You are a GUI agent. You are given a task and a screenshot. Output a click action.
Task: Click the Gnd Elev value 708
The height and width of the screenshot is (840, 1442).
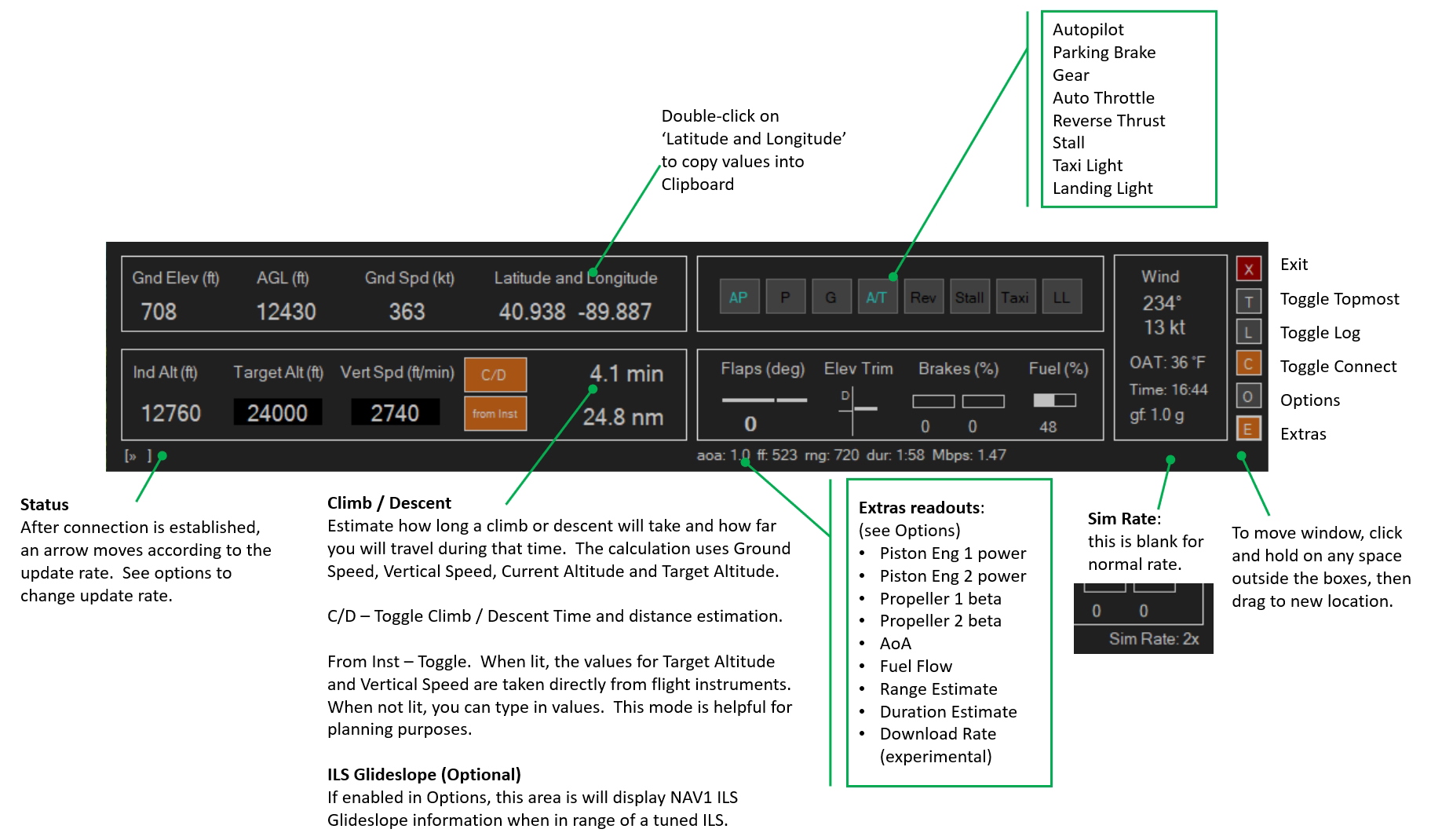click(159, 312)
